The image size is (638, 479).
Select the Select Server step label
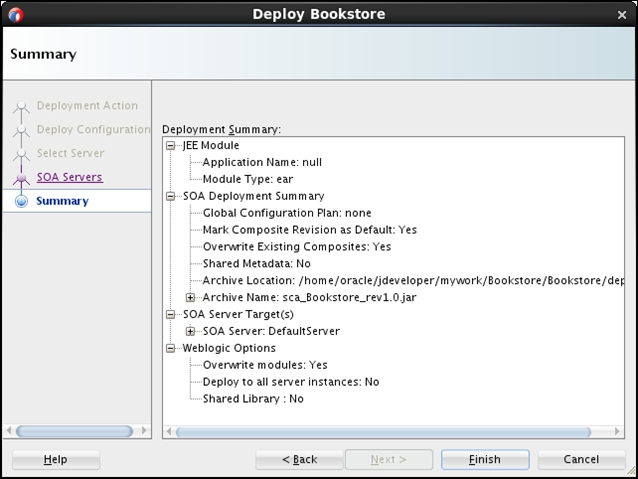(70, 153)
